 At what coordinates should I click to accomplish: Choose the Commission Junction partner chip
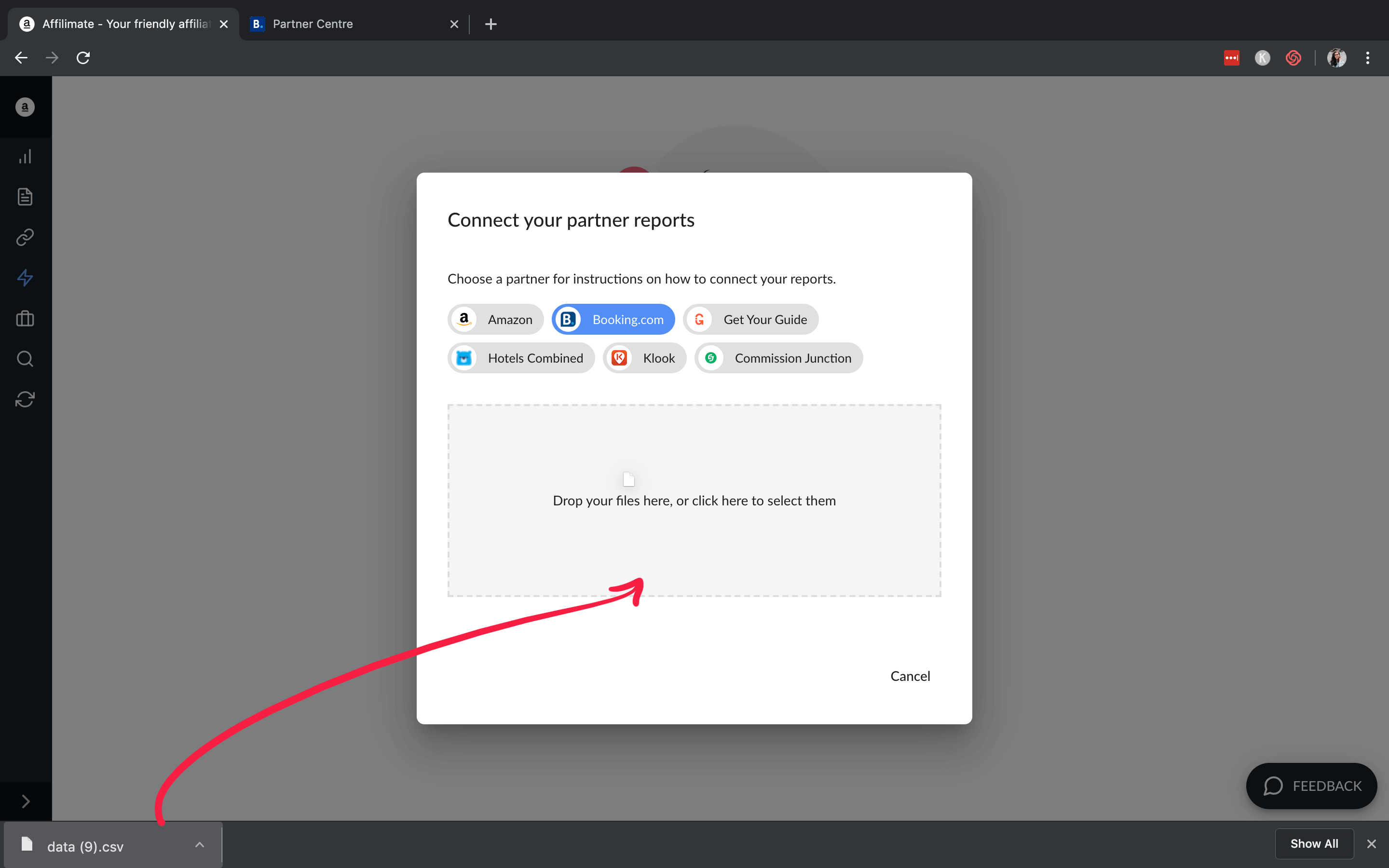(778, 358)
